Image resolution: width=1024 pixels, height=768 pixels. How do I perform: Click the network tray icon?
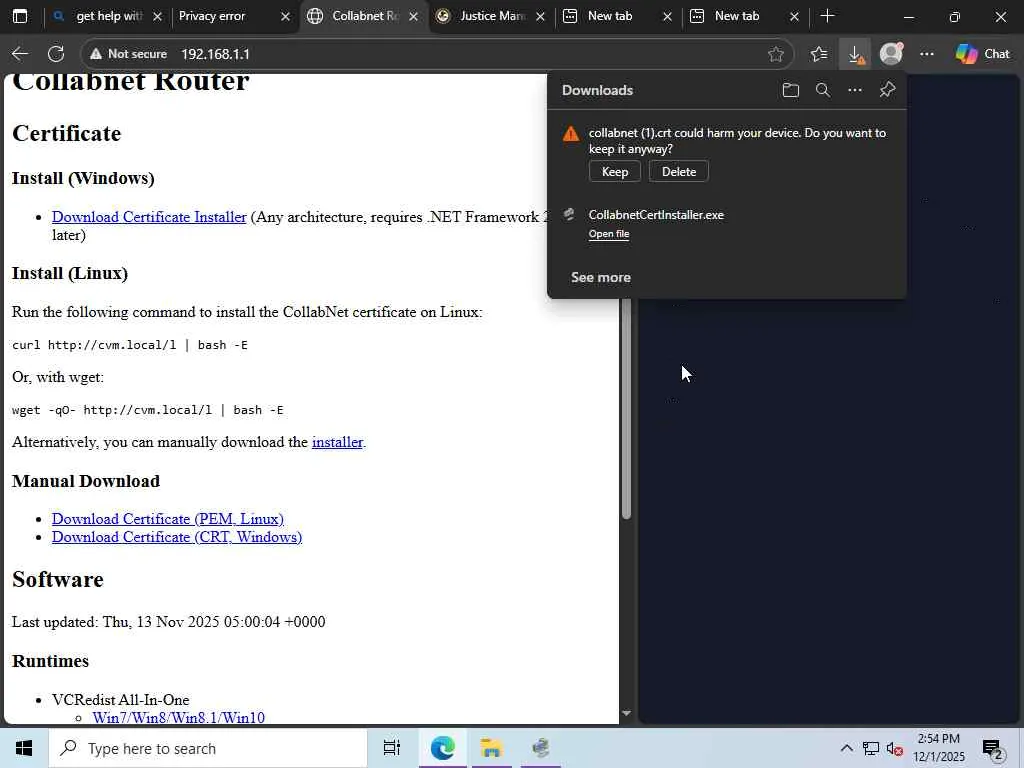point(871,748)
